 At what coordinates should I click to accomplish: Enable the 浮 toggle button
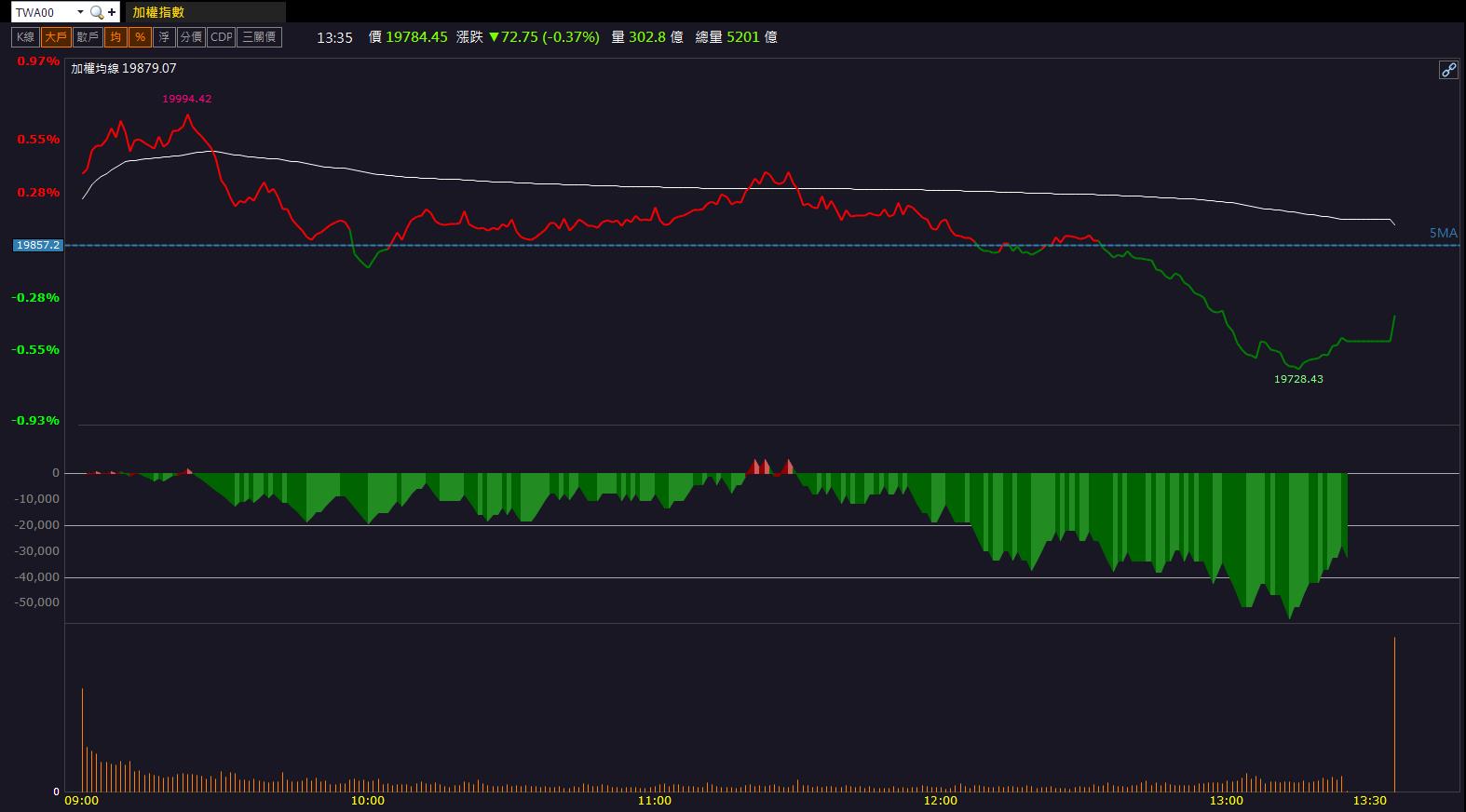pos(164,37)
